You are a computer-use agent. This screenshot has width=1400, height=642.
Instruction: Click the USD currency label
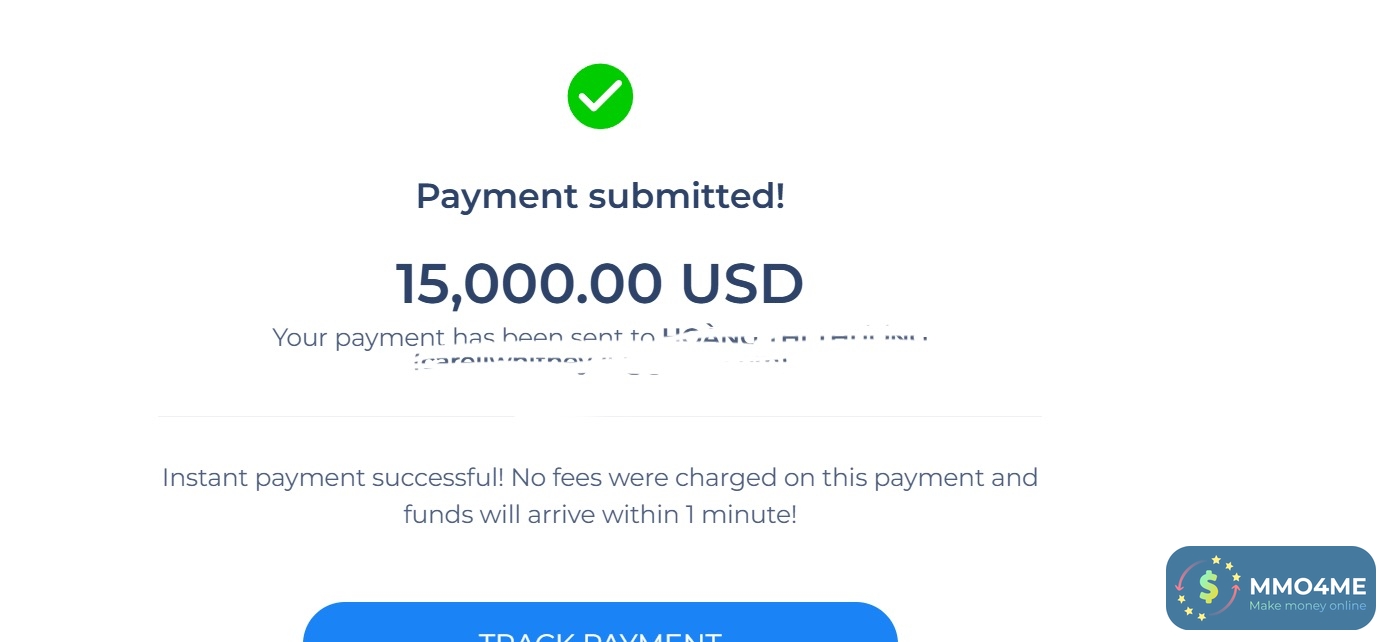[742, 283]
